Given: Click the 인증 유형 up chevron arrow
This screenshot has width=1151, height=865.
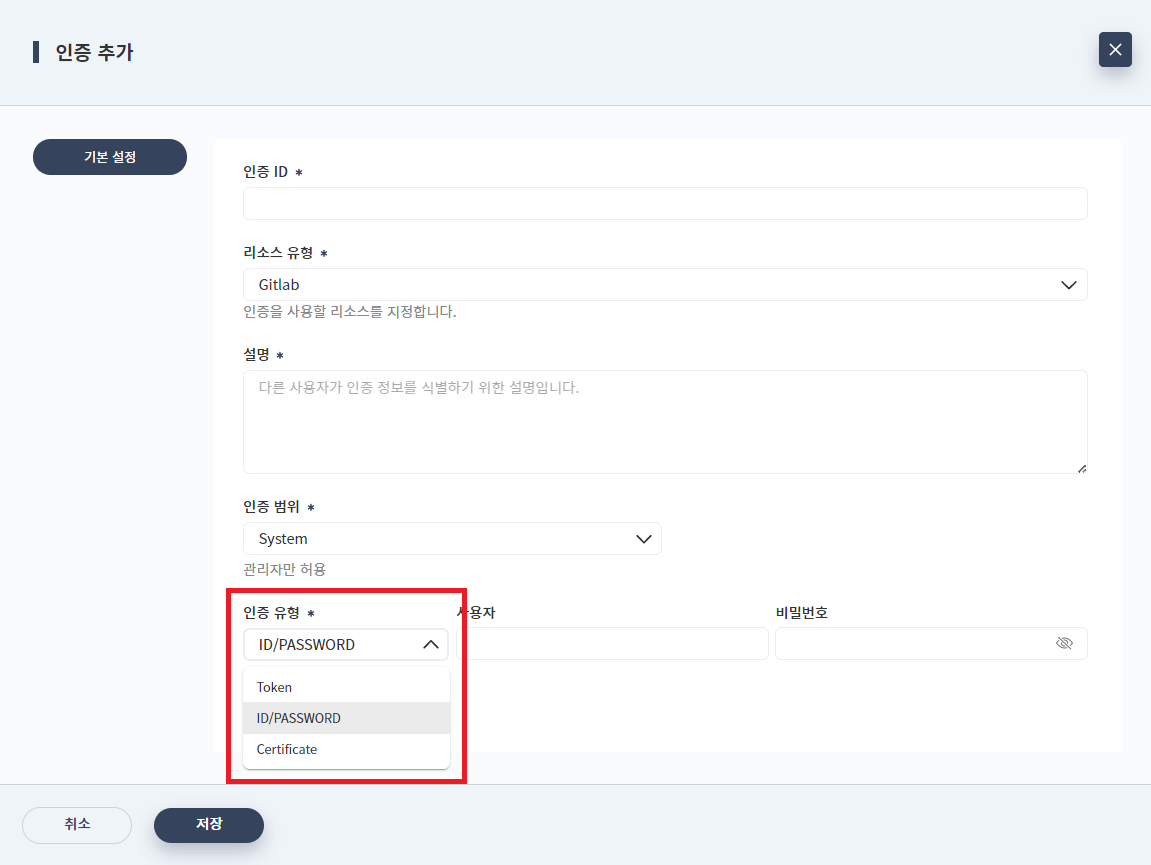Looking at the screenshot, I should (x=431, y=644).
